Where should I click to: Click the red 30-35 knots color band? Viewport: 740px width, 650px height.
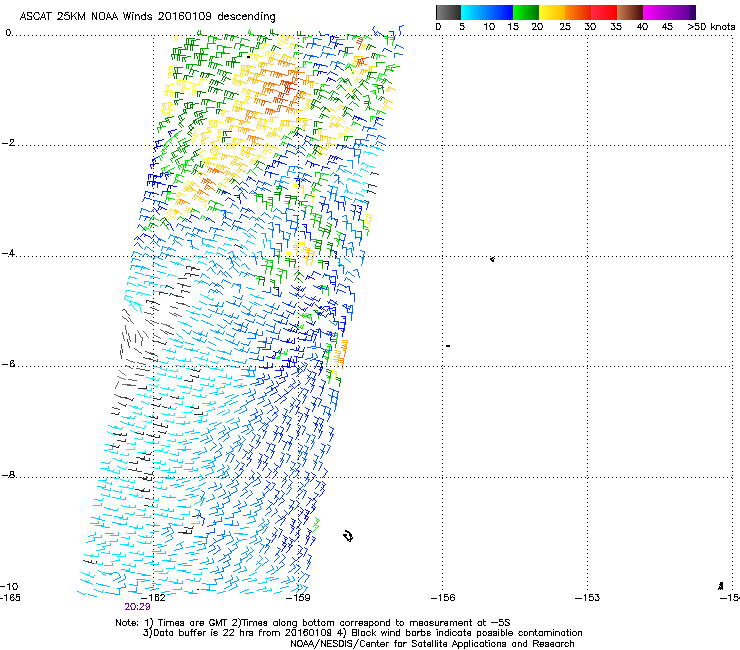pos(604,12)
